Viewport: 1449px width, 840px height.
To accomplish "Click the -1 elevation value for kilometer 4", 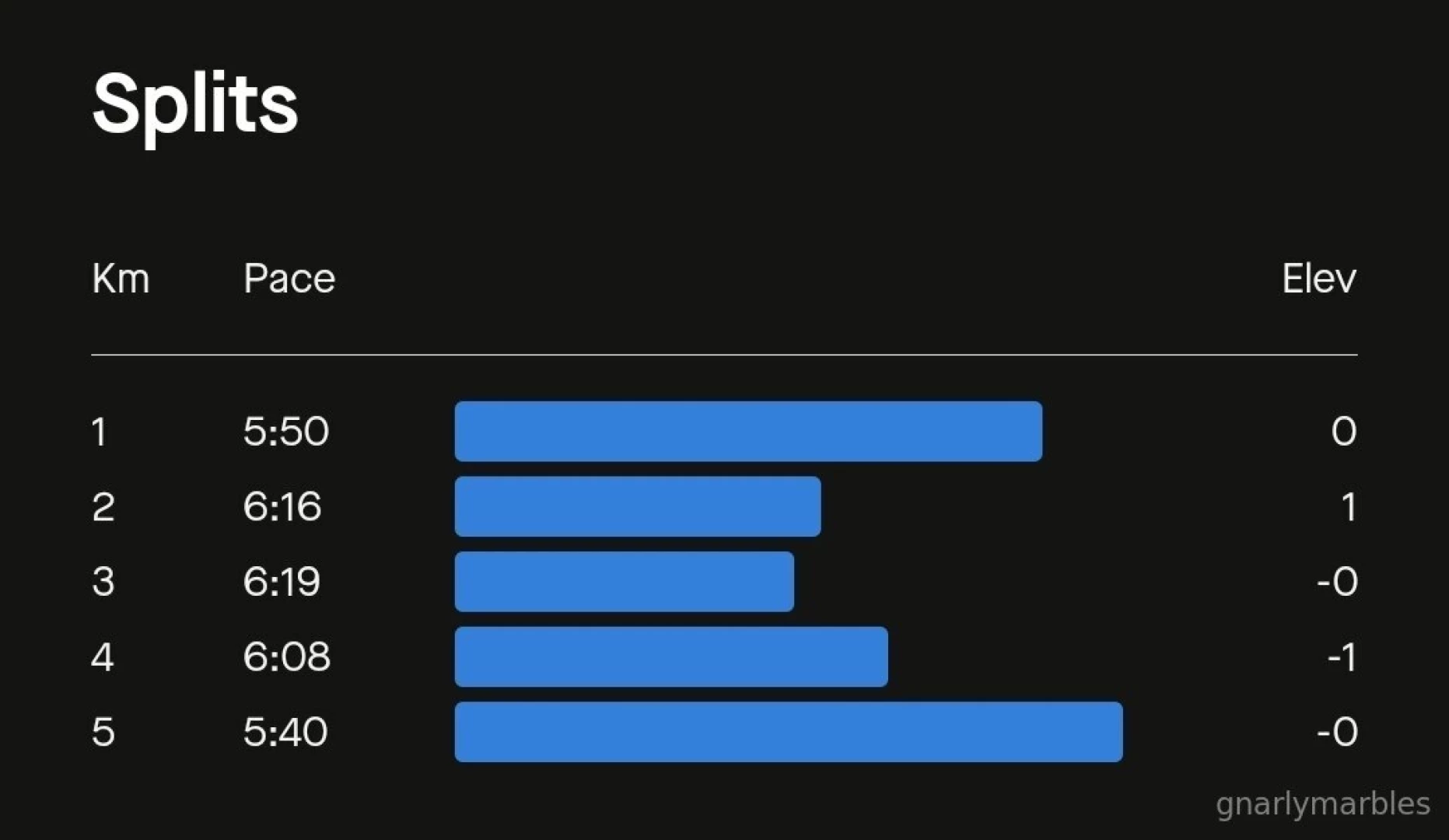I will pos(1342,657).
